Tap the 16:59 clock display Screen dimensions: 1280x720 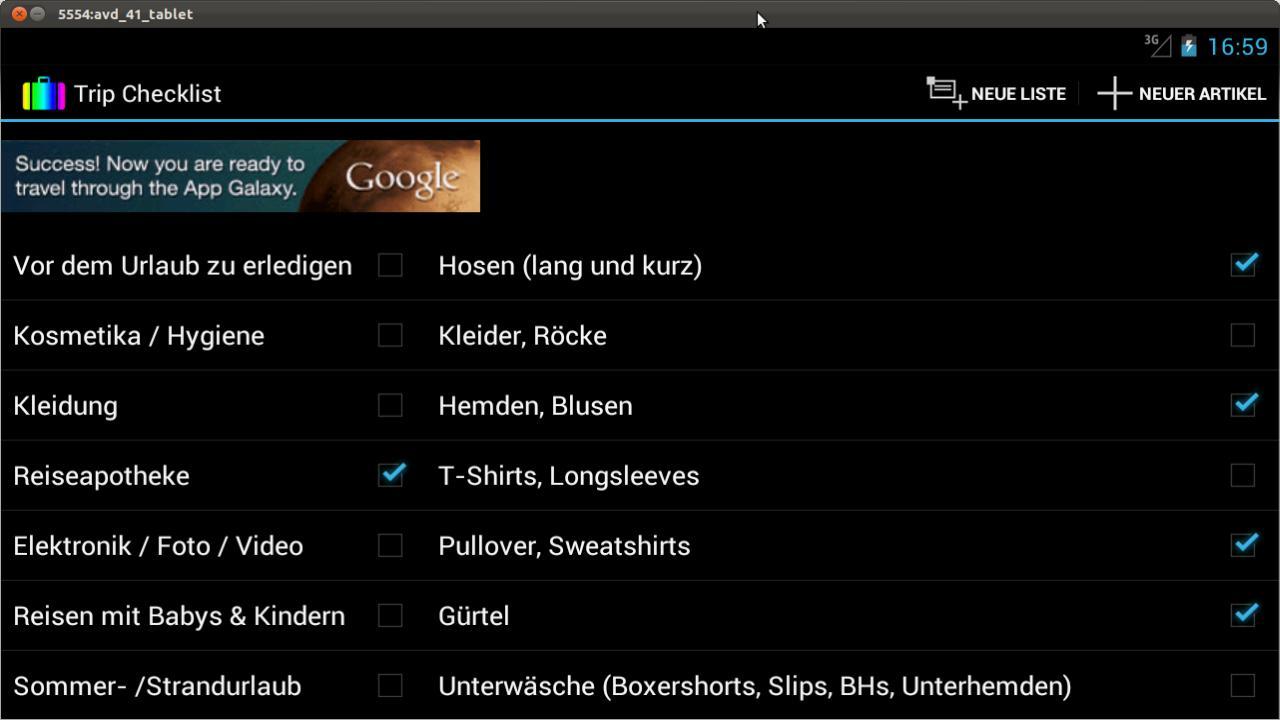coord(1237,47)
